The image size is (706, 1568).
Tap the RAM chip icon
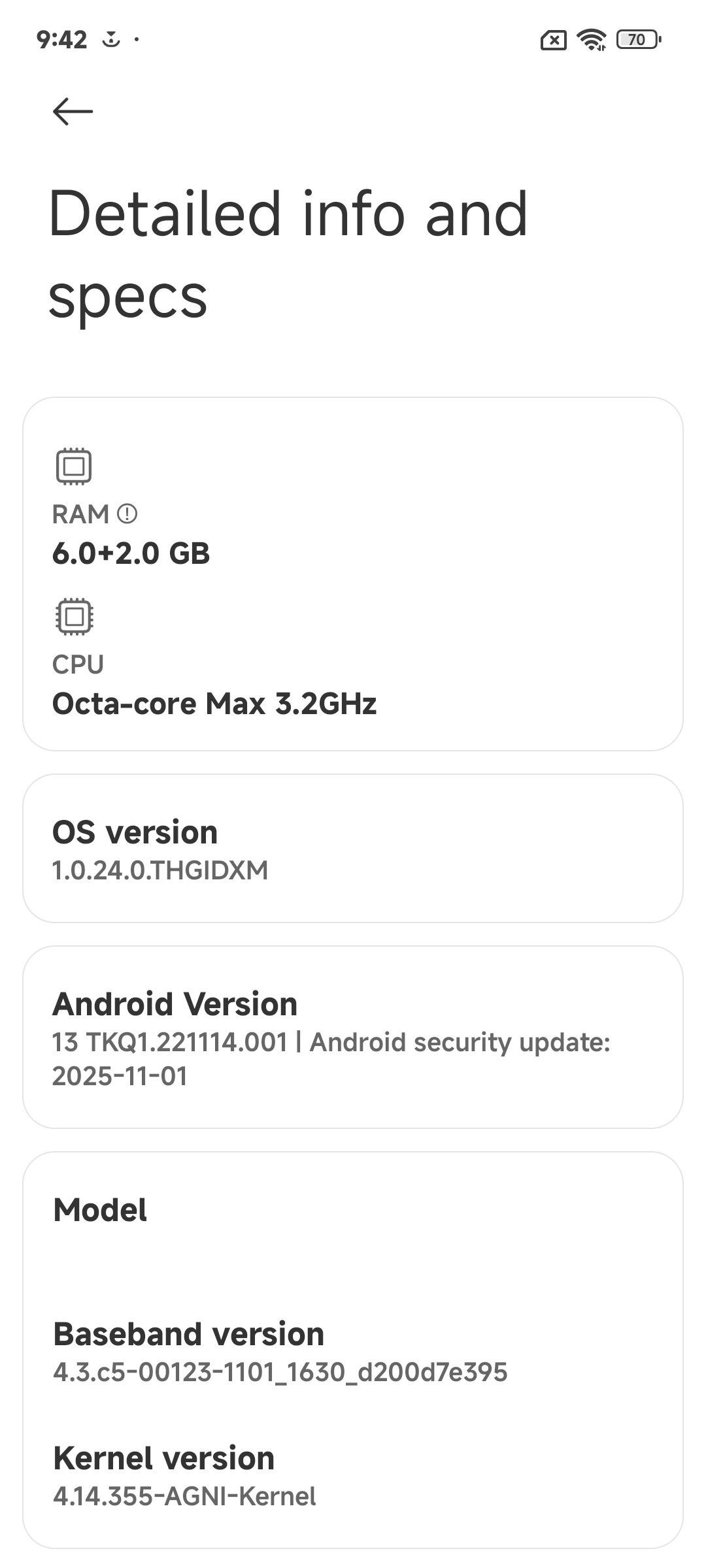74,466
